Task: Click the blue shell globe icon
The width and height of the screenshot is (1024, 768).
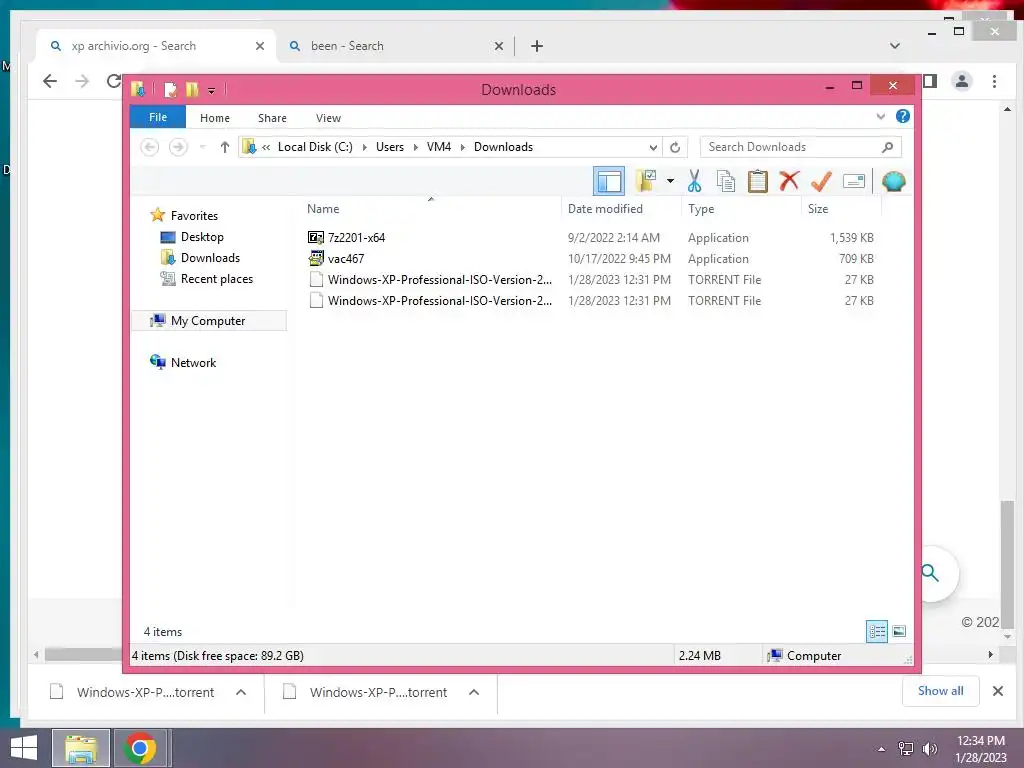Action: pos(893,181)
